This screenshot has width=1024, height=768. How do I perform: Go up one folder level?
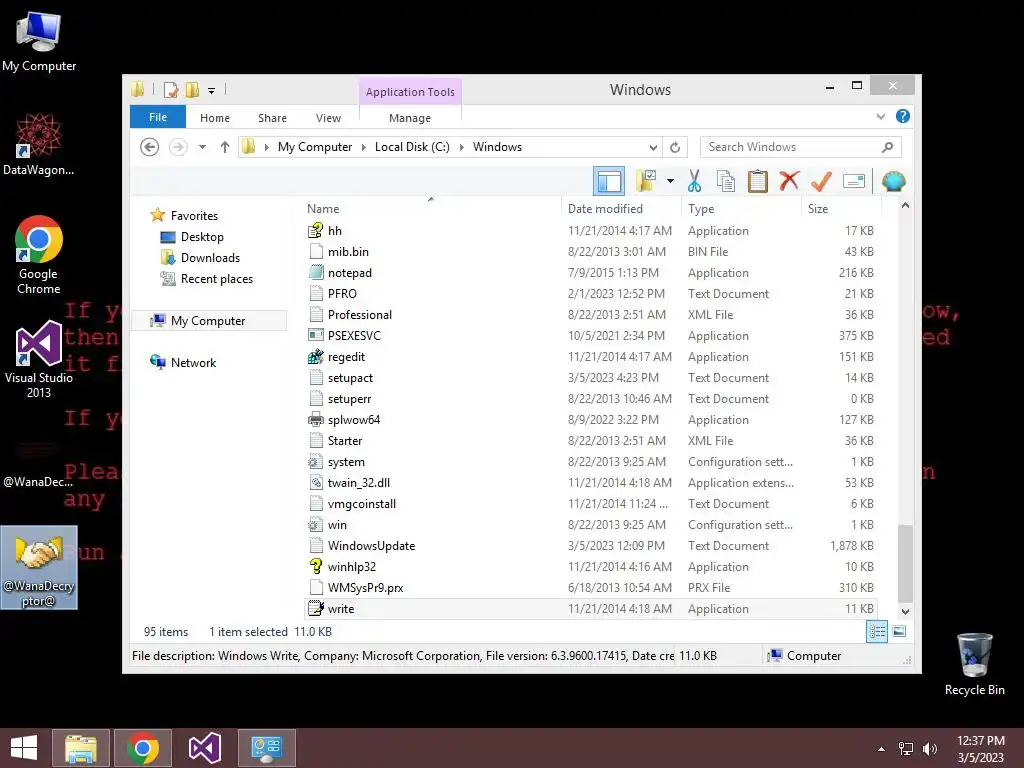click(225, 147)
